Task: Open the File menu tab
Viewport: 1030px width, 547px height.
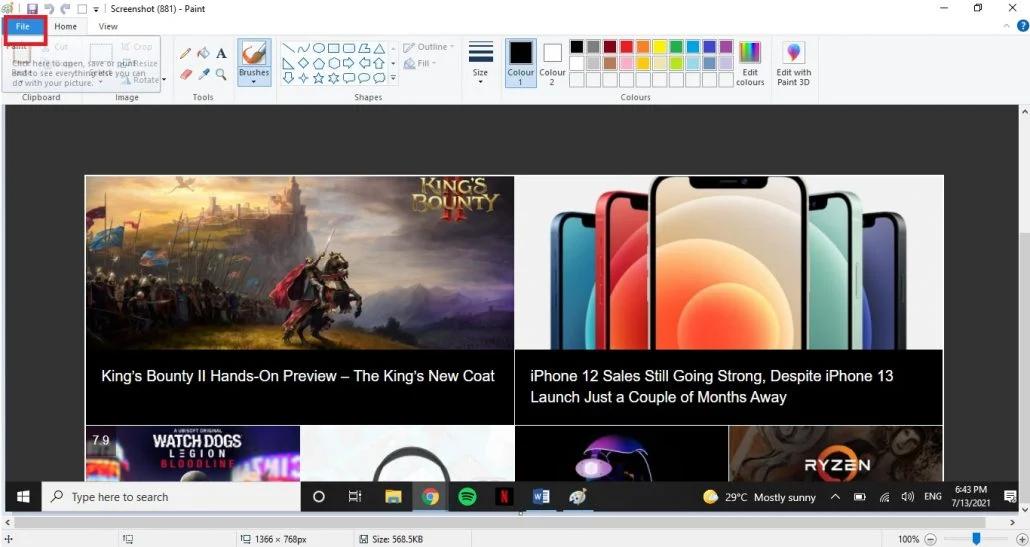Action: pos(23,26)
